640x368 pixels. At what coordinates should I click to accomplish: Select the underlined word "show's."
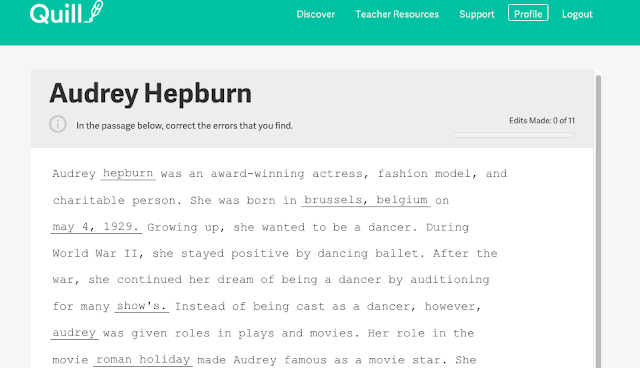141,306
